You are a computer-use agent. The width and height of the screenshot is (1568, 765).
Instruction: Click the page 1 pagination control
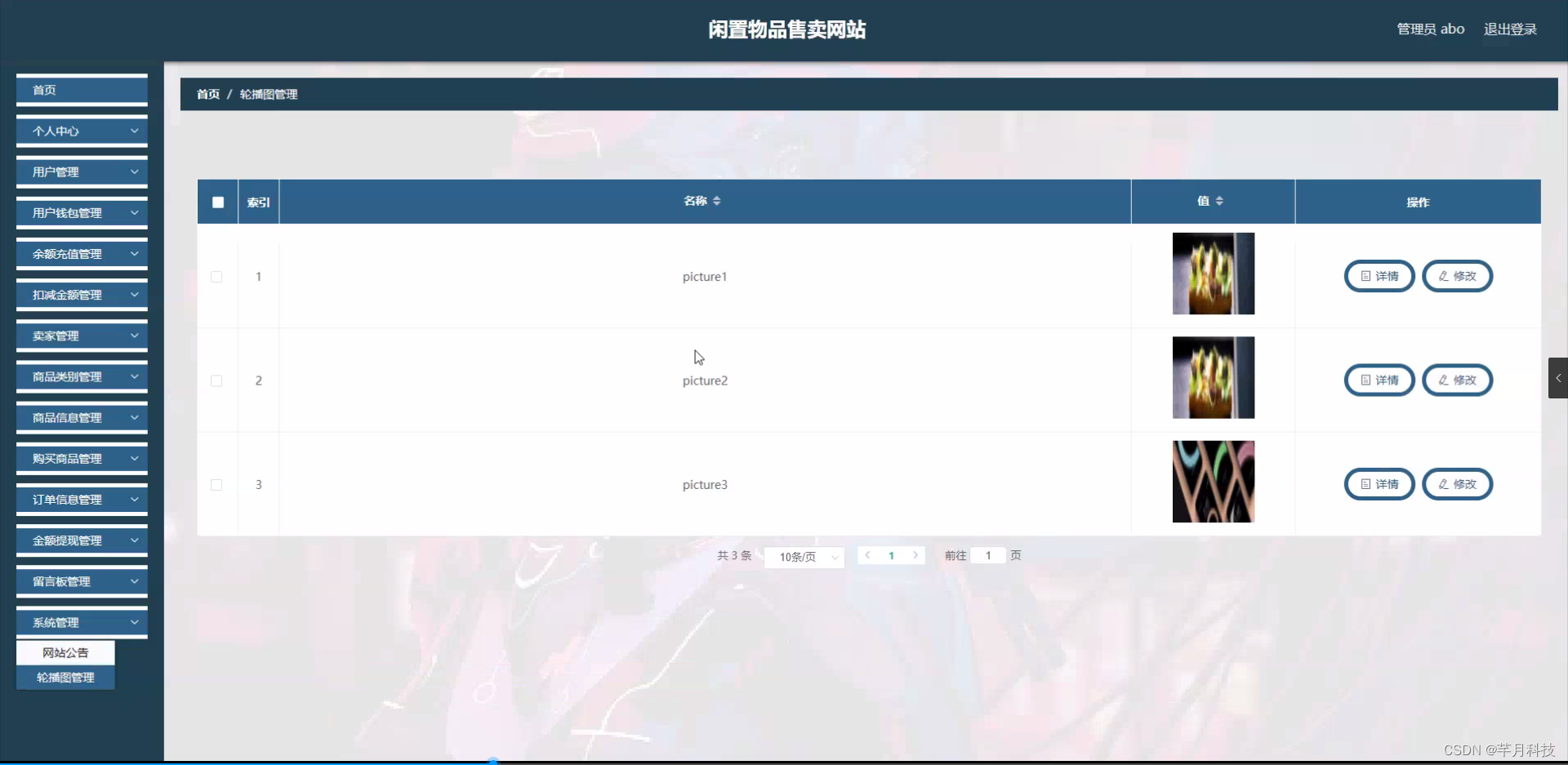891,555
